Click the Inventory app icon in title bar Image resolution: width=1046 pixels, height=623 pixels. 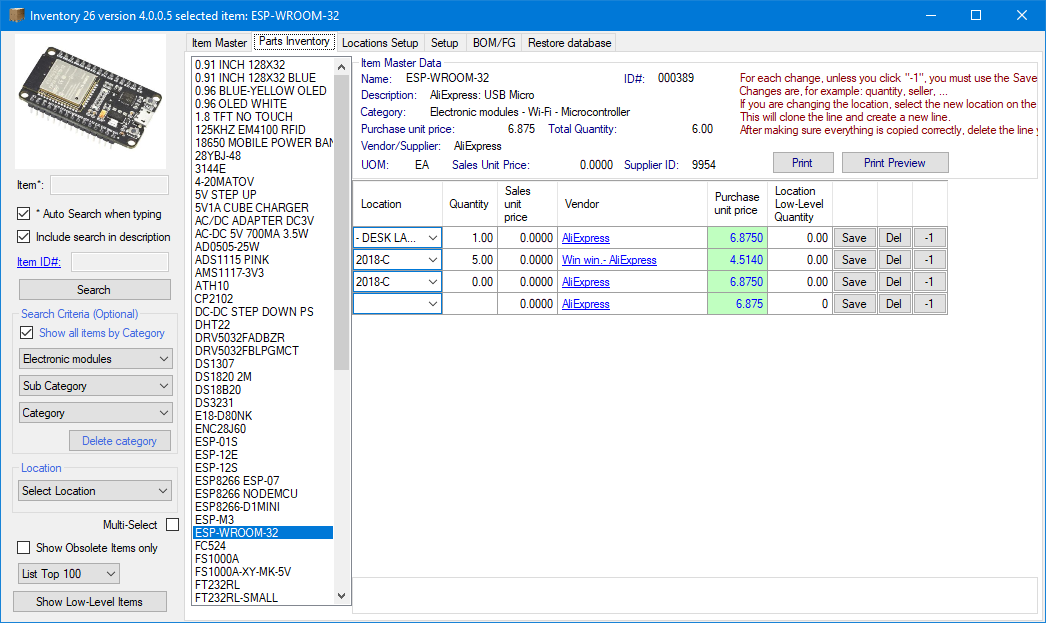point(16,15)
